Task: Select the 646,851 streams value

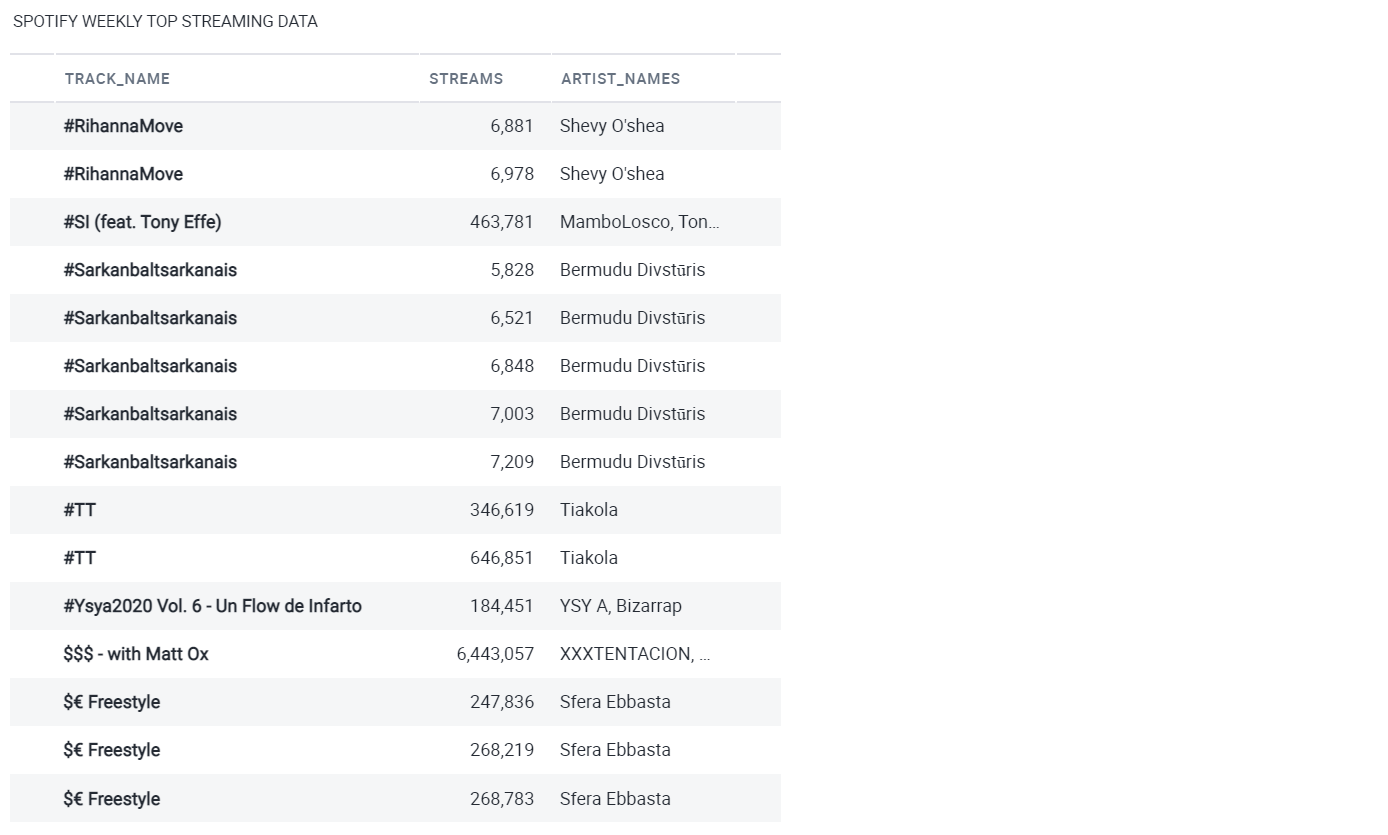Action: click(x=502, y=558)
